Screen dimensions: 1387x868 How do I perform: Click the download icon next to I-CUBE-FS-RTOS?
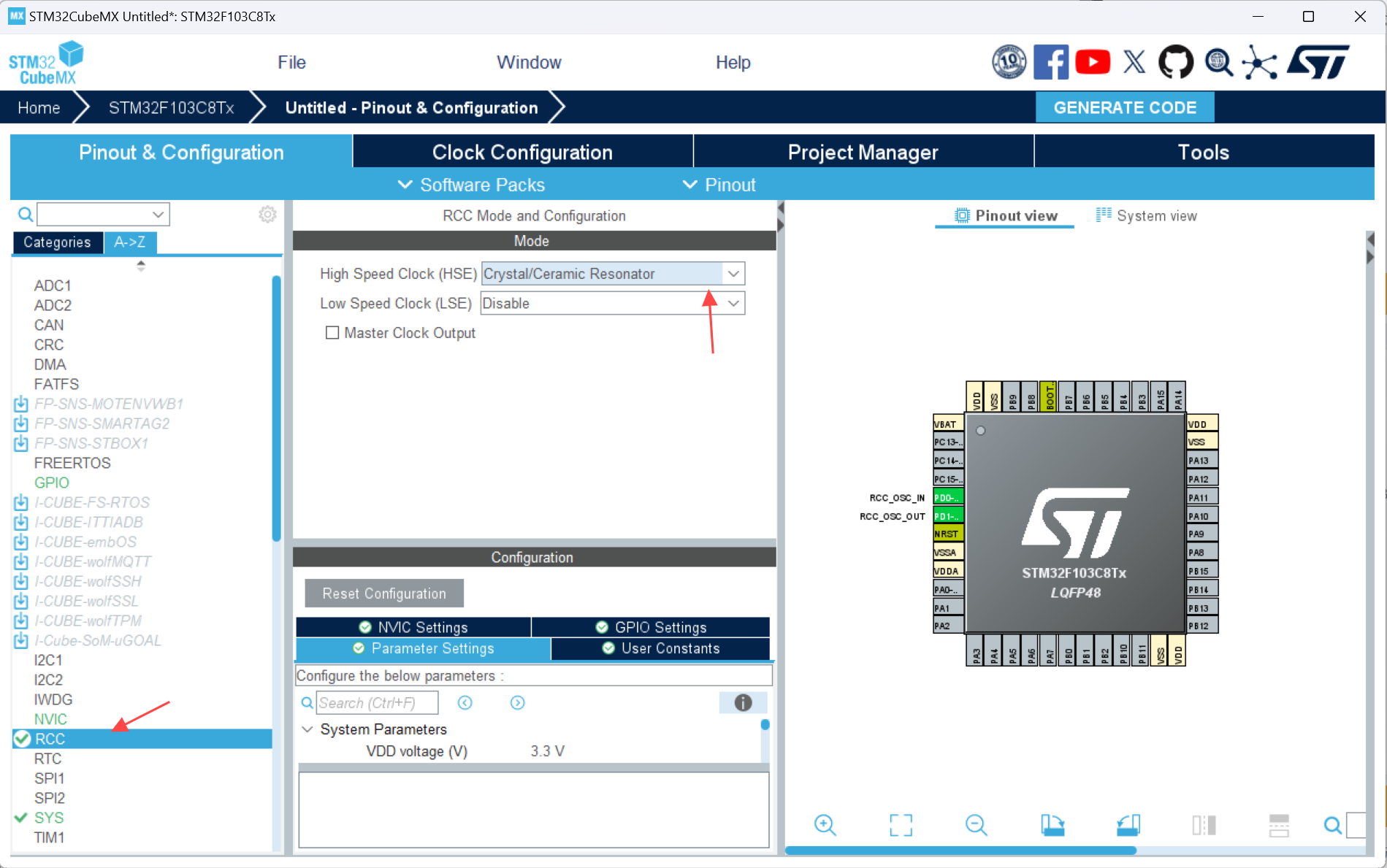coord(21,502)
